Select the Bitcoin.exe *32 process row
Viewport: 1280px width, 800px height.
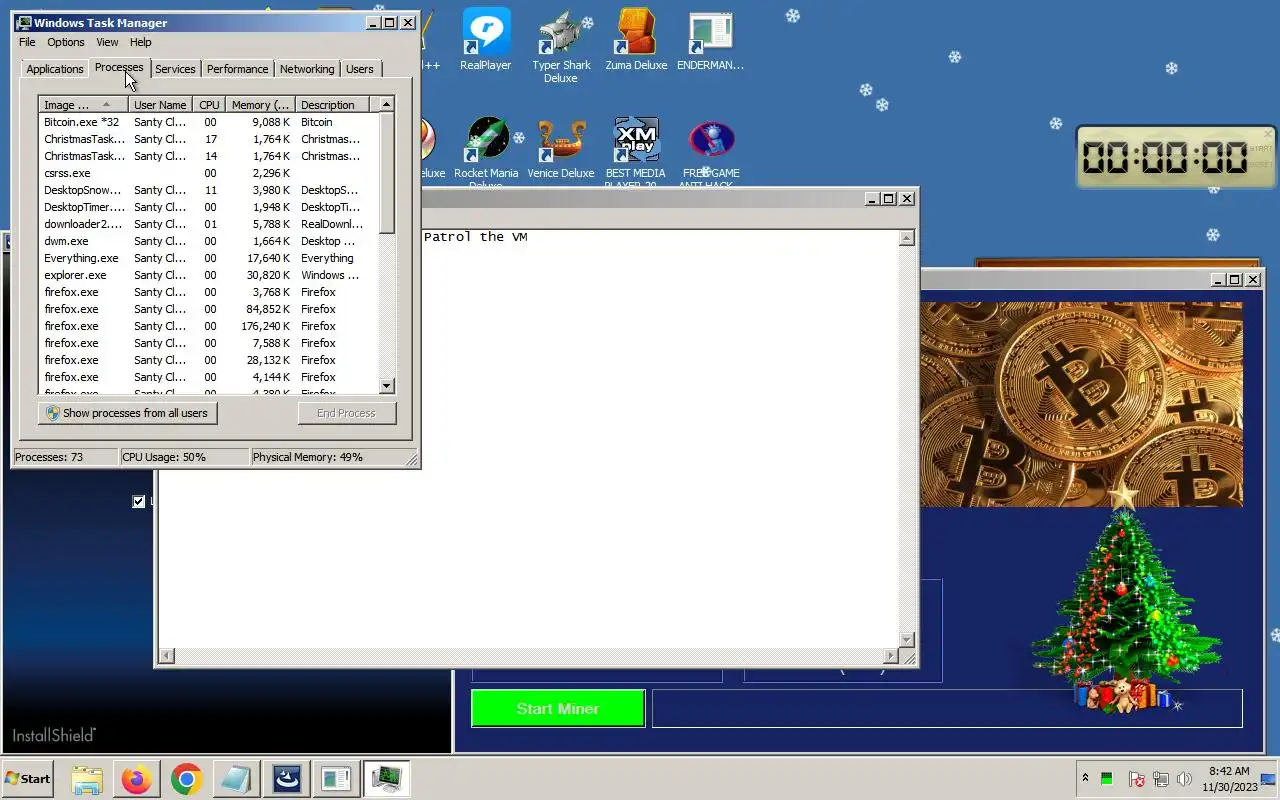pyautogui.click(x=209, y=122)
